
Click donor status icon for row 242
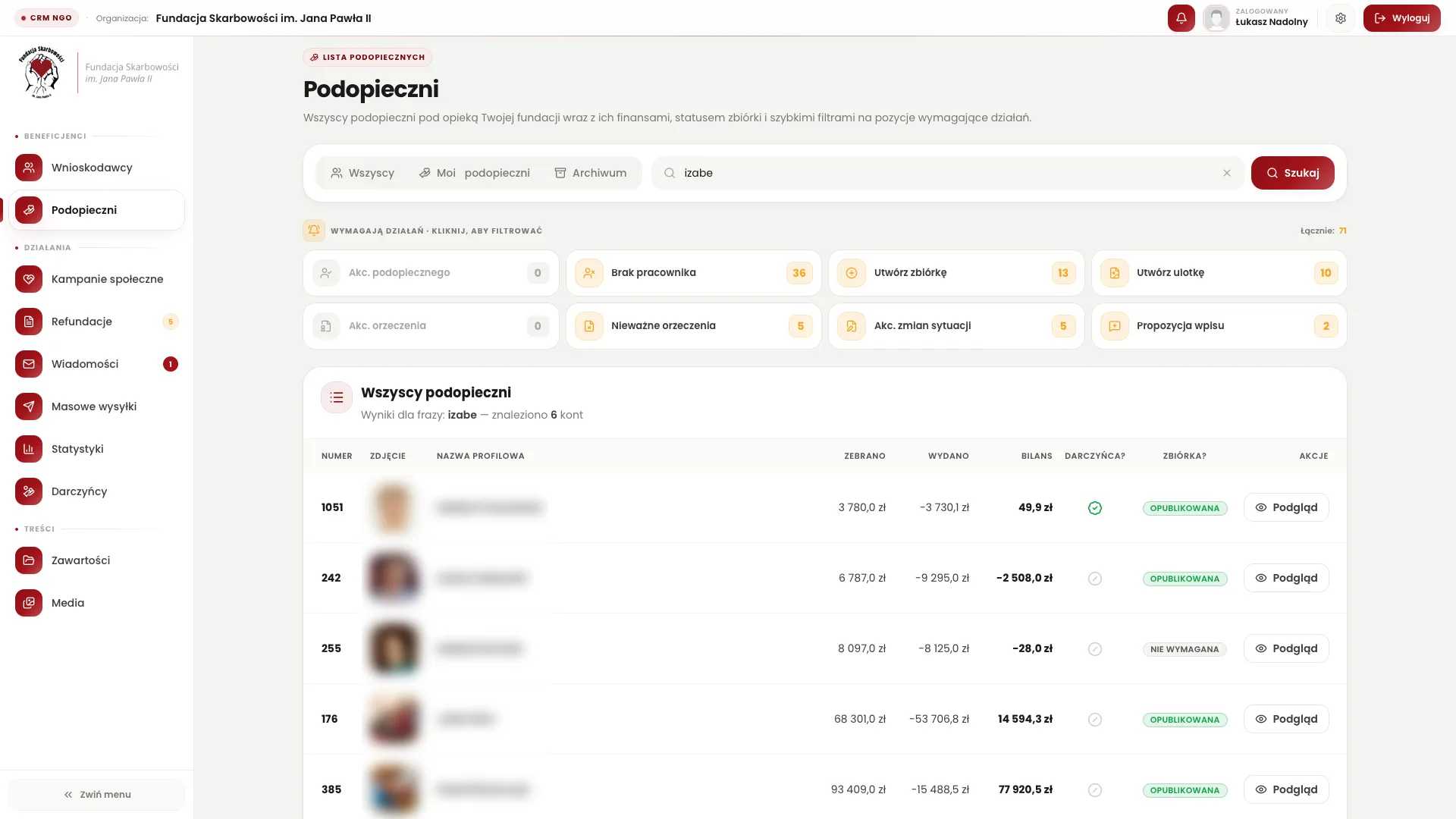pos(1095,579)
